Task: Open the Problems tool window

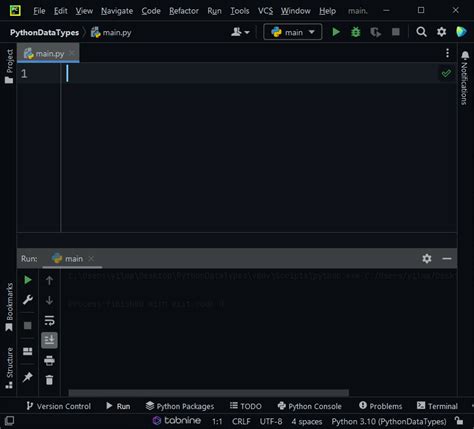Action: point(380,406)
